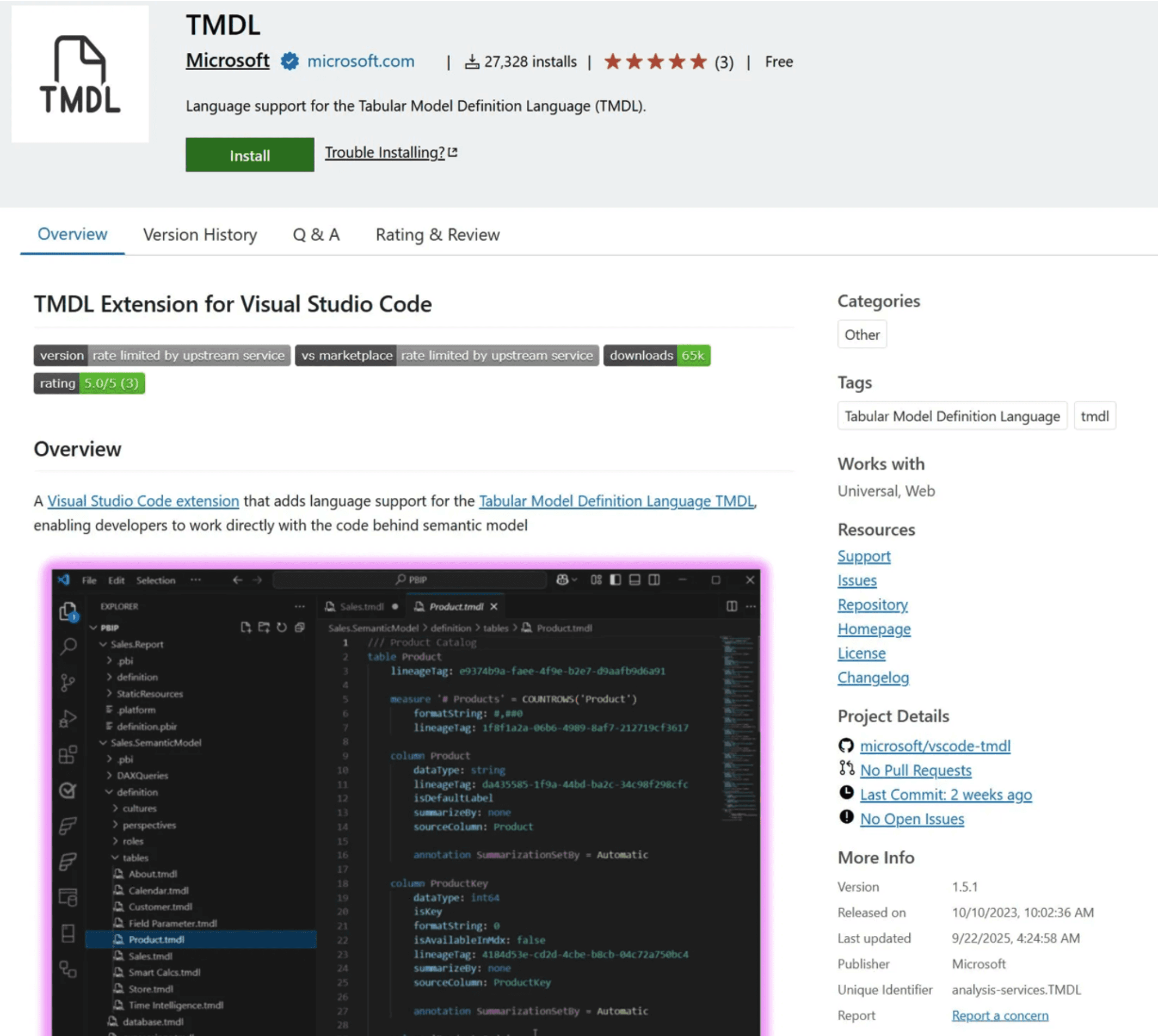This screenshot has width=1158, height=1036.
Task: Open the microsoft.com publisher link
Action: point(360,61)
